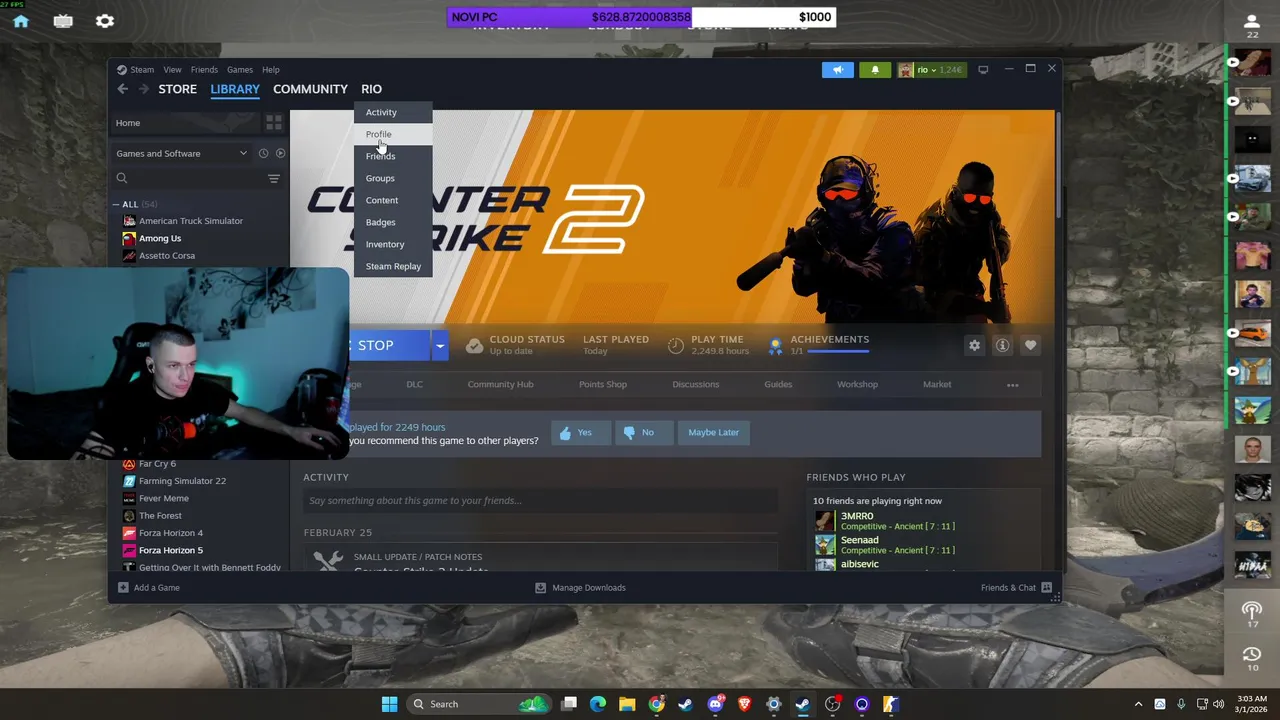
Task: Click the STOP button
Action: (x=388, y=346)
